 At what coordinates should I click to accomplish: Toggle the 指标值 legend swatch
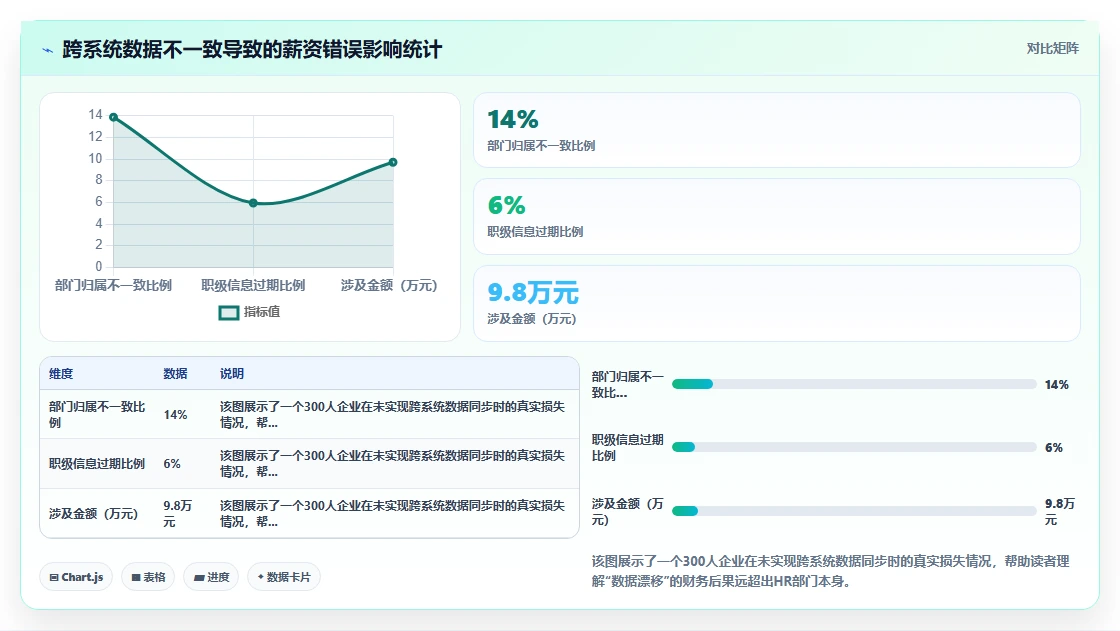pos(229,312)
